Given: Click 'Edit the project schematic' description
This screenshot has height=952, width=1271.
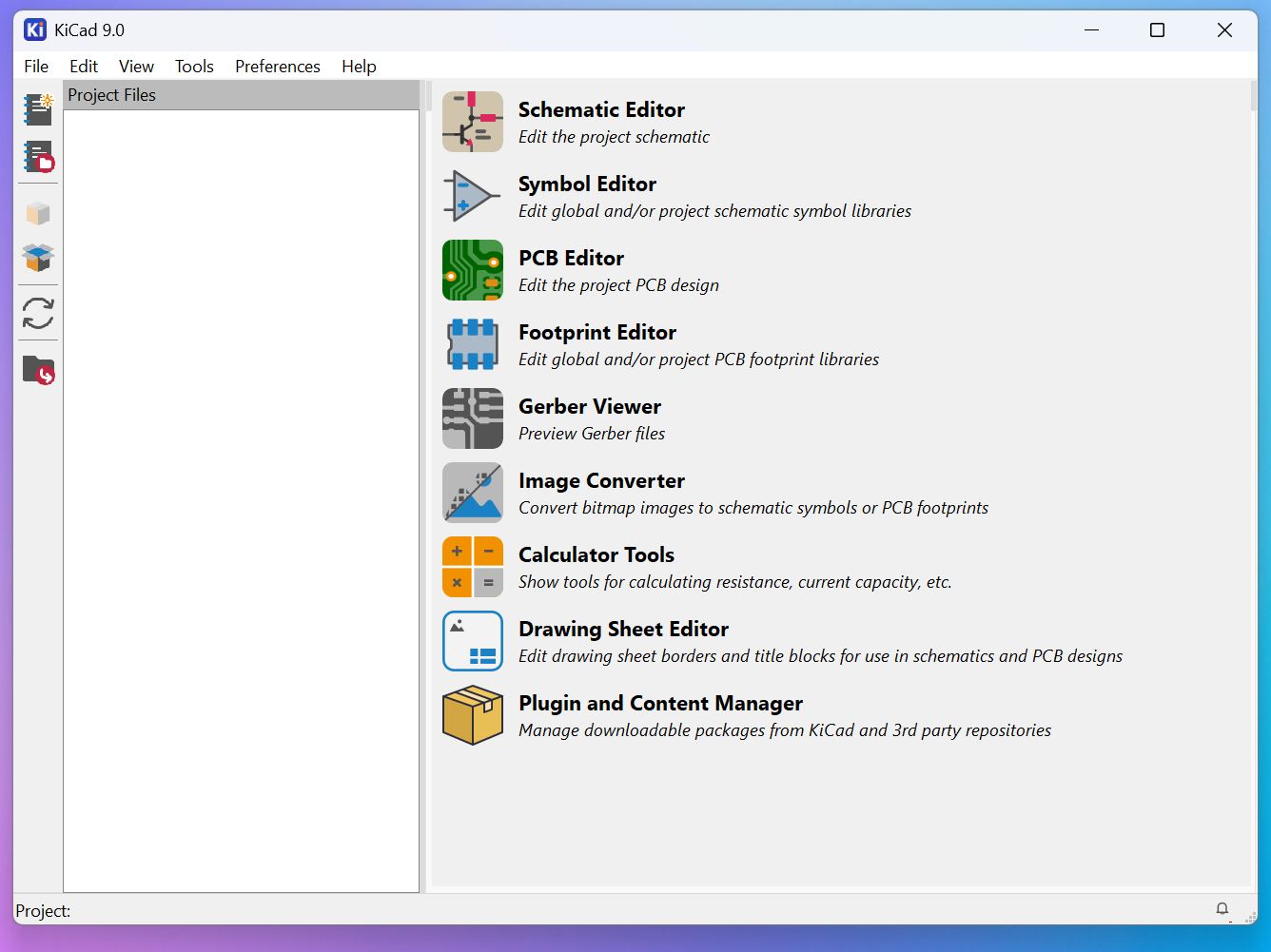Looking at the screenshot, I should point(614,137).
